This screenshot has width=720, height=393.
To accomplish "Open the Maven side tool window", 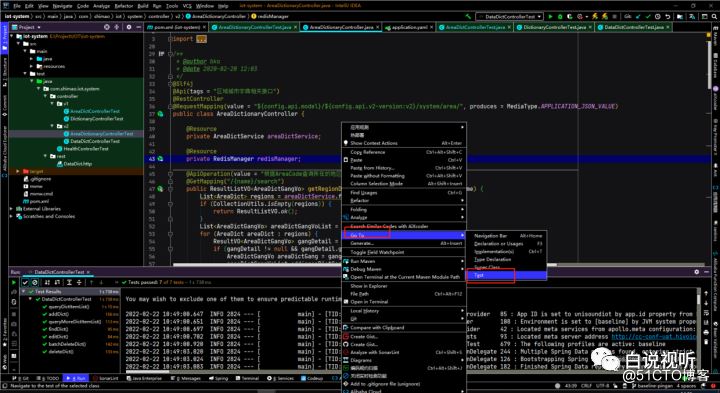I will point(715,37).
